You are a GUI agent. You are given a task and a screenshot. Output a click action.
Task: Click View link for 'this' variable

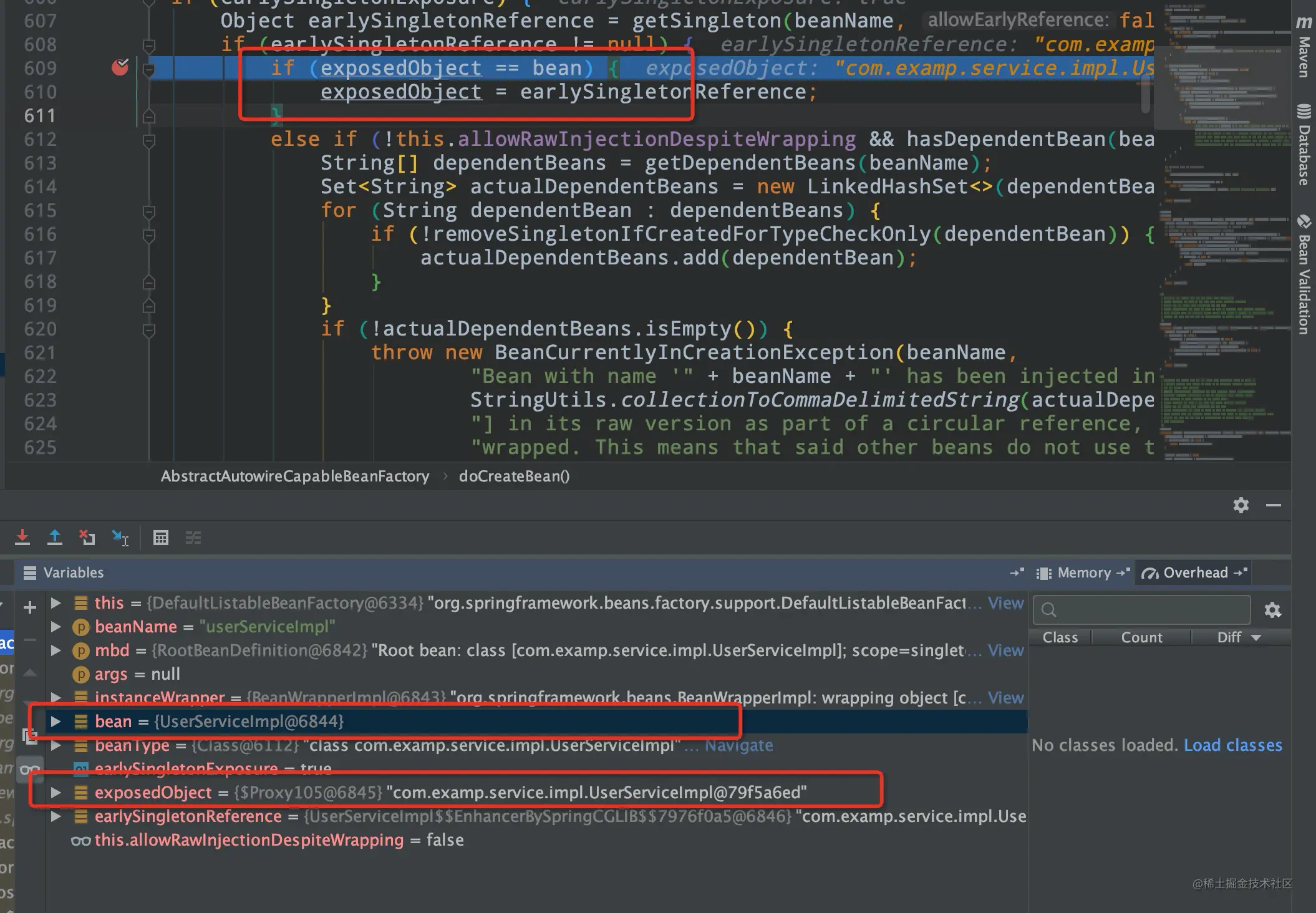click(1005, 602)
